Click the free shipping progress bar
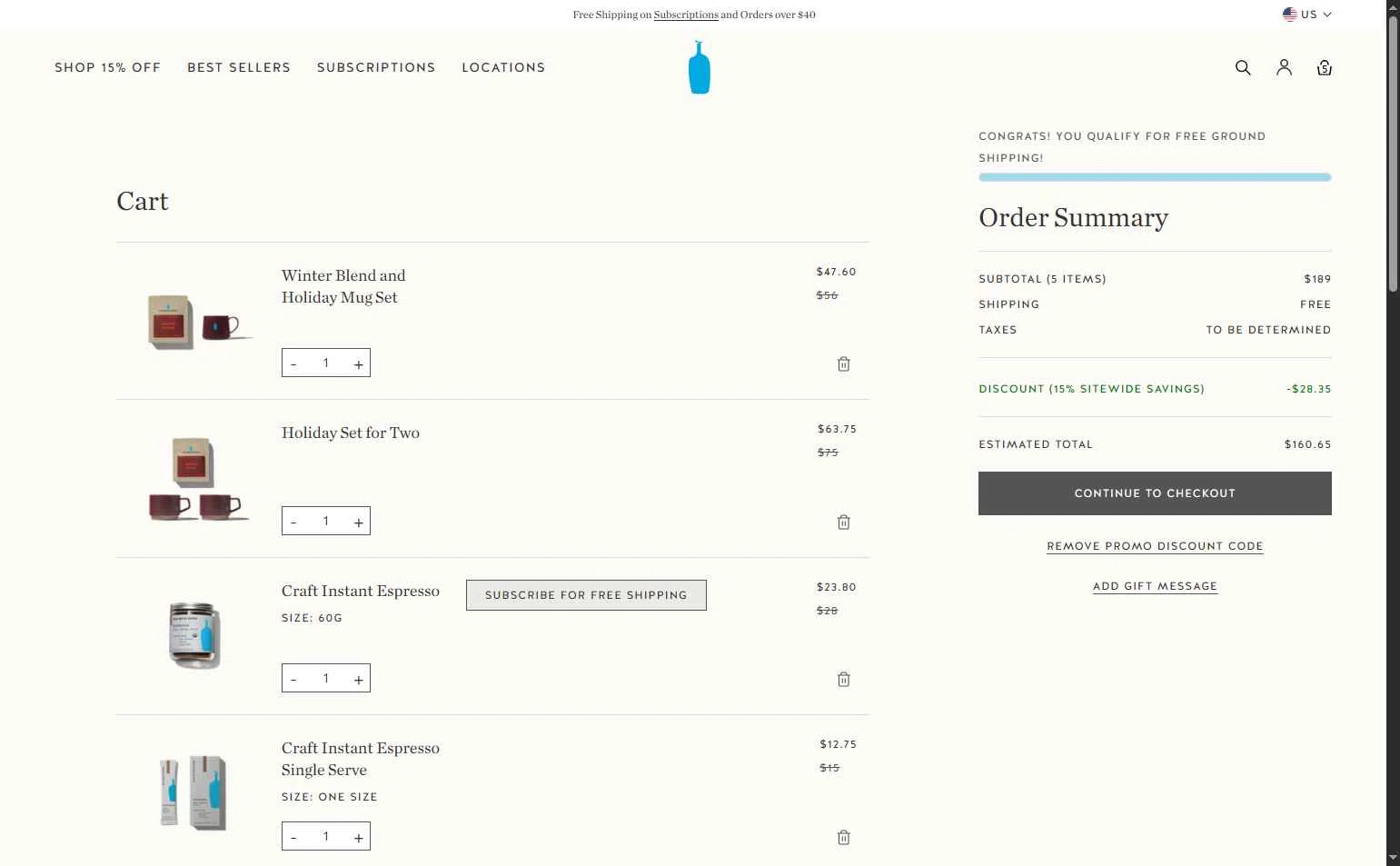 point(1155,177)
